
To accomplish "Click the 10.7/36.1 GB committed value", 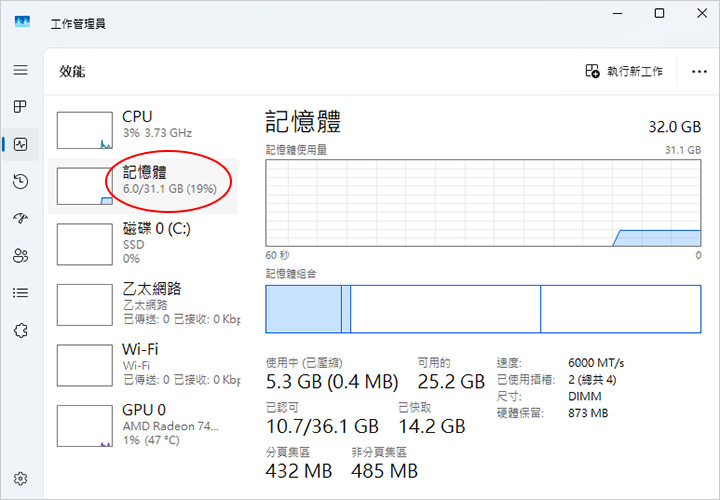I will point(322,426).
